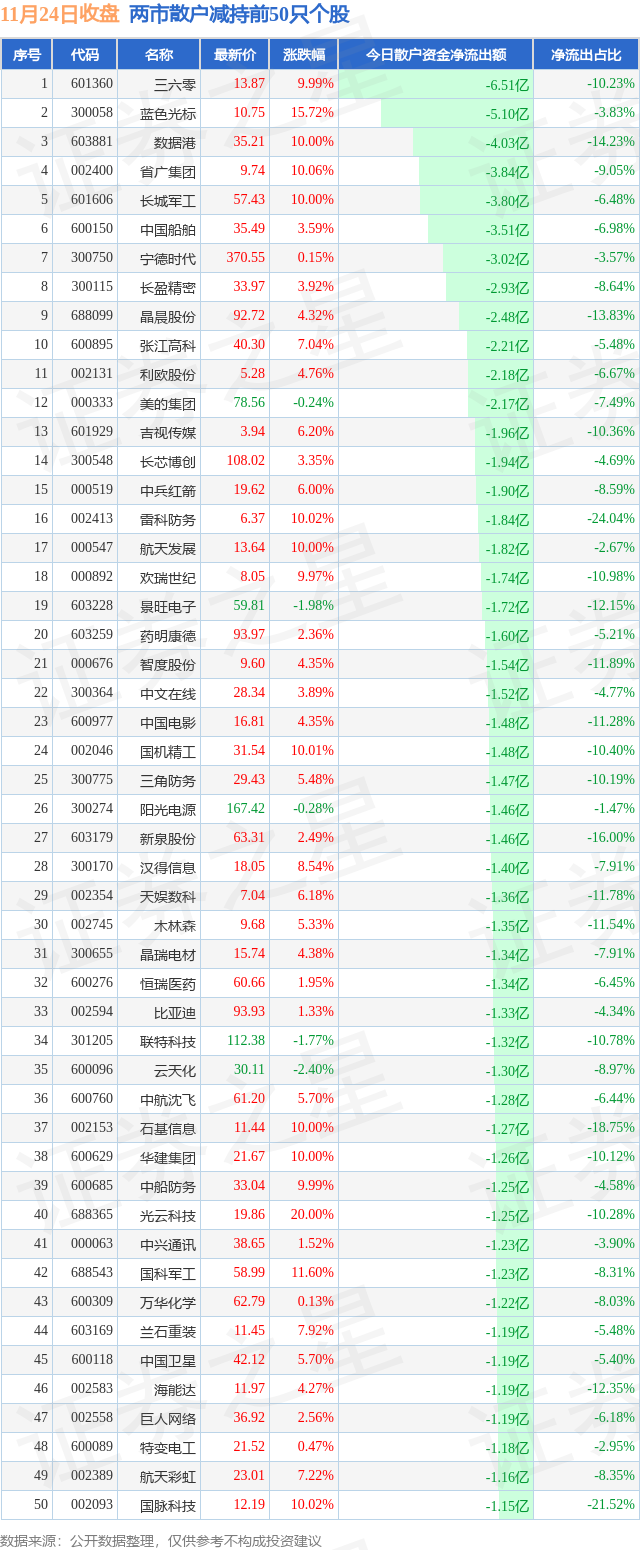This screenshot has height=1550, width=640.
Task: Select 张江高科 change 7.04%
Action: point(315,345)
